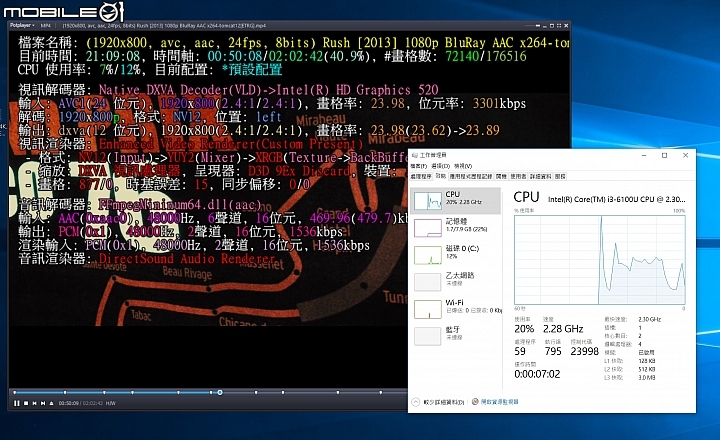
Task: Select the CPU item in the performance list
Action: pos(456,200)
